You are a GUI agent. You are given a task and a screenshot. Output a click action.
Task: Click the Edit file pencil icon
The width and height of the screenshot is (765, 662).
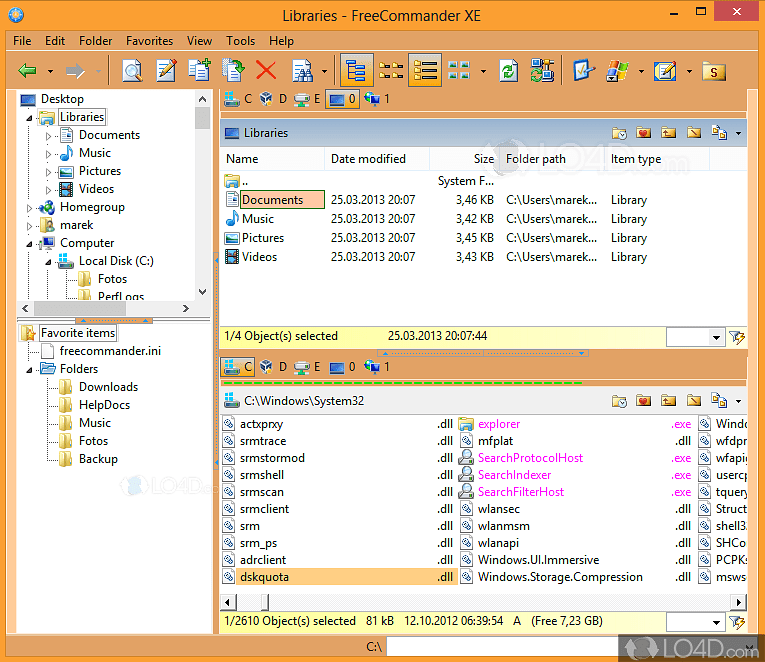coord(166,71)
